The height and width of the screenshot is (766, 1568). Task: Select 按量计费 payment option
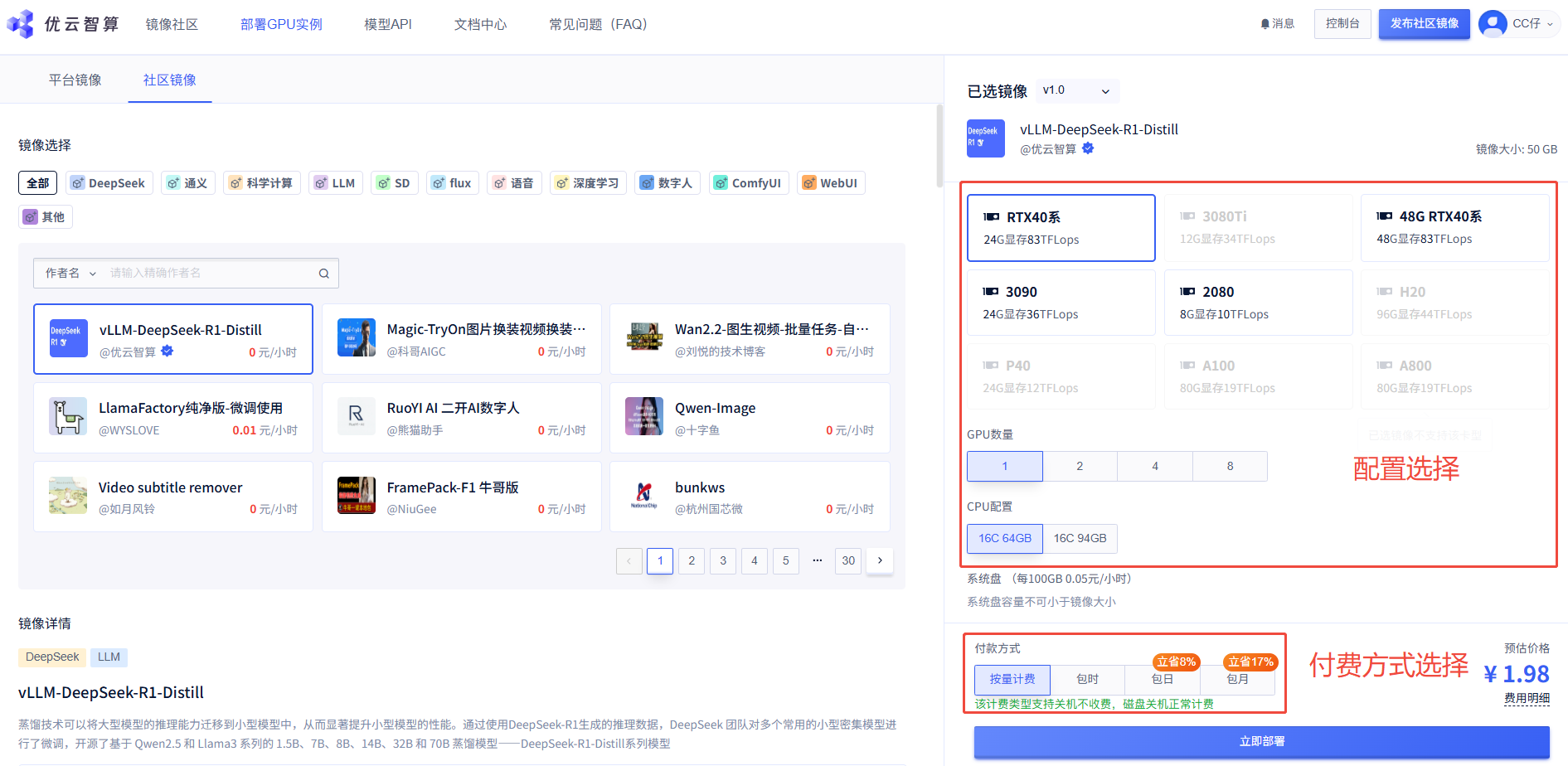1012,680
